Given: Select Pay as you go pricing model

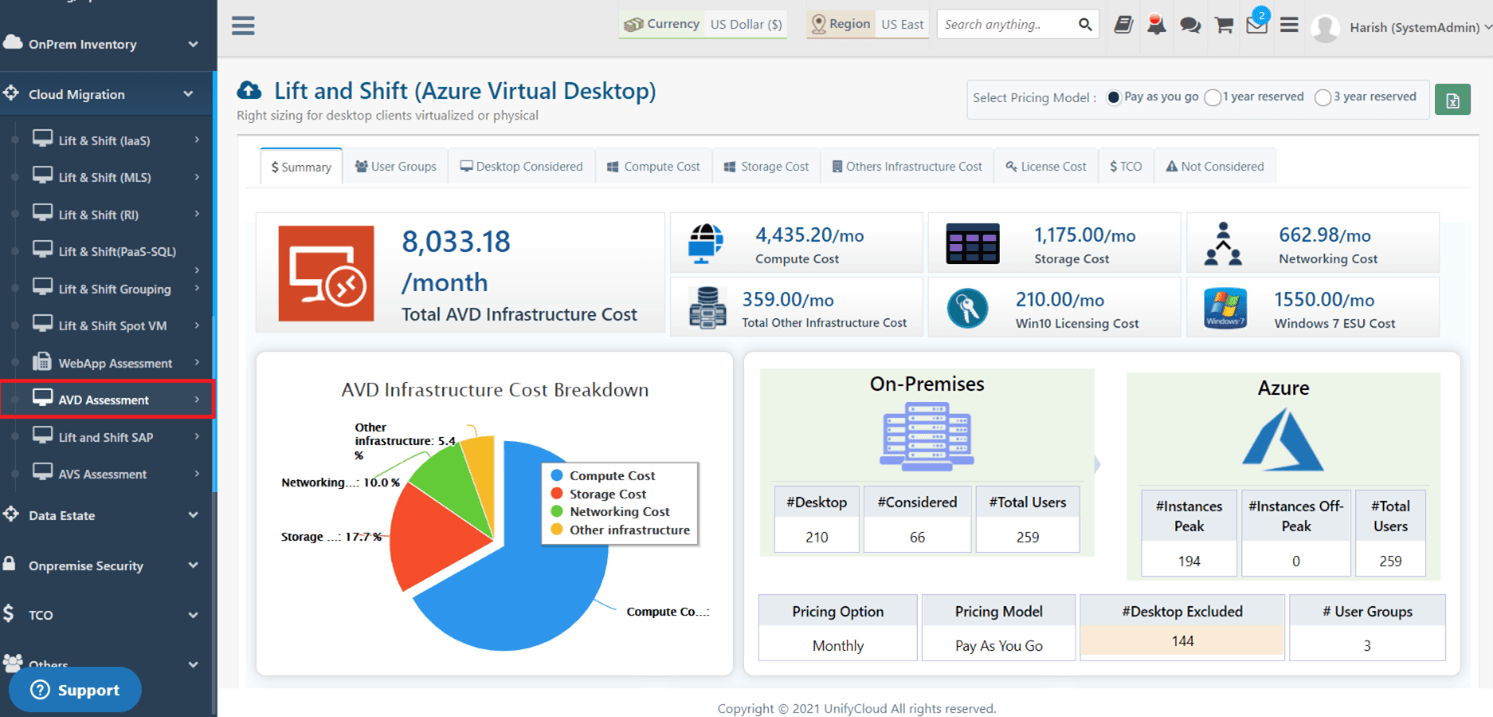Looking at the screenshot, I should (x=1113, y=98).
